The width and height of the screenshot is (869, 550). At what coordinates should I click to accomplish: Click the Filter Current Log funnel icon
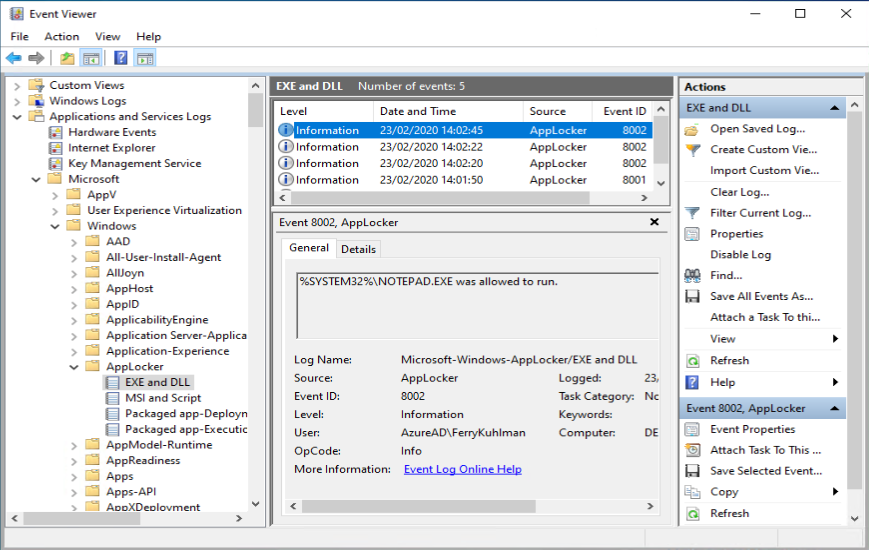click(692, 213)
